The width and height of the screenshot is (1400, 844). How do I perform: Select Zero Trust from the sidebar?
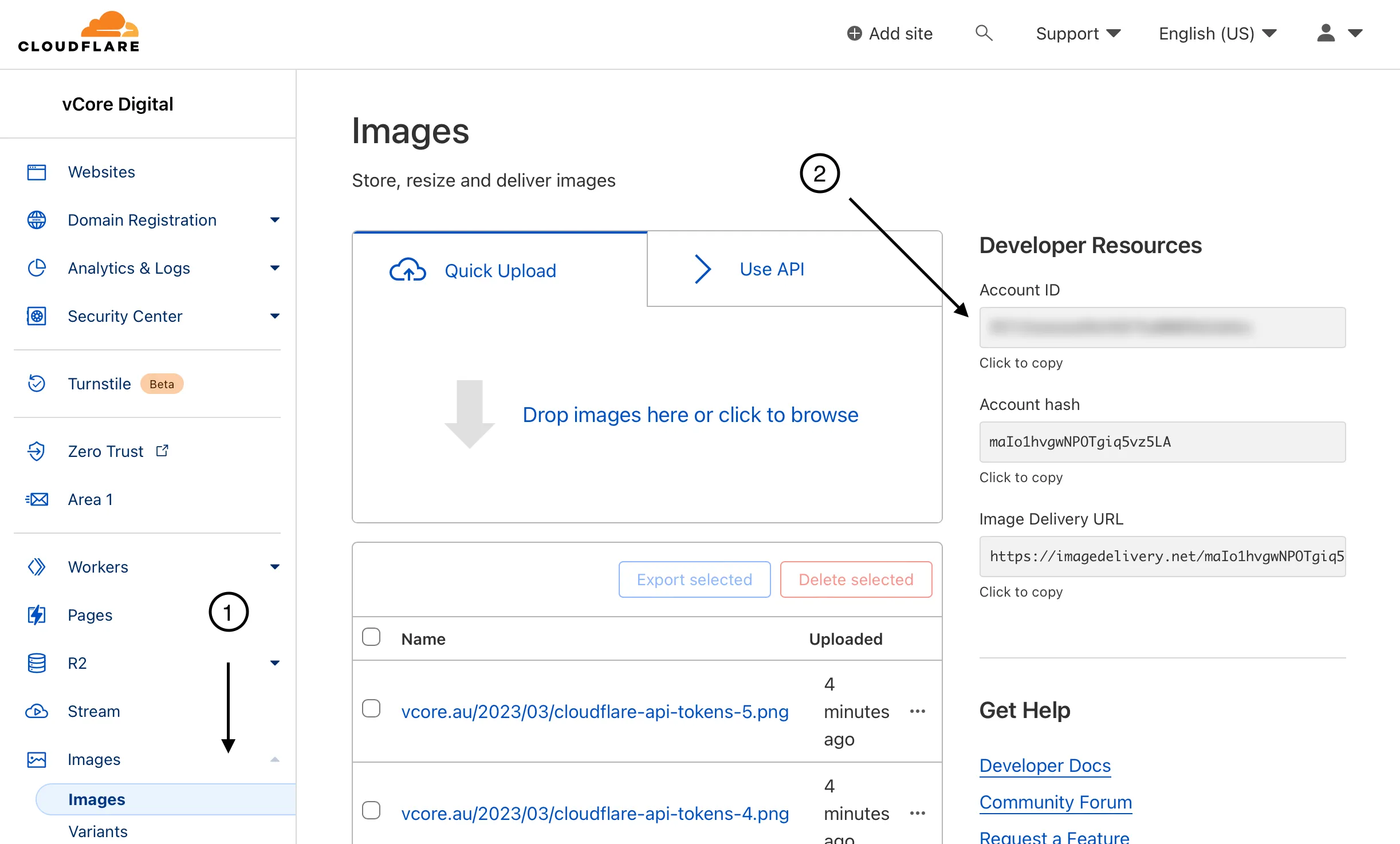click(106, 451)
